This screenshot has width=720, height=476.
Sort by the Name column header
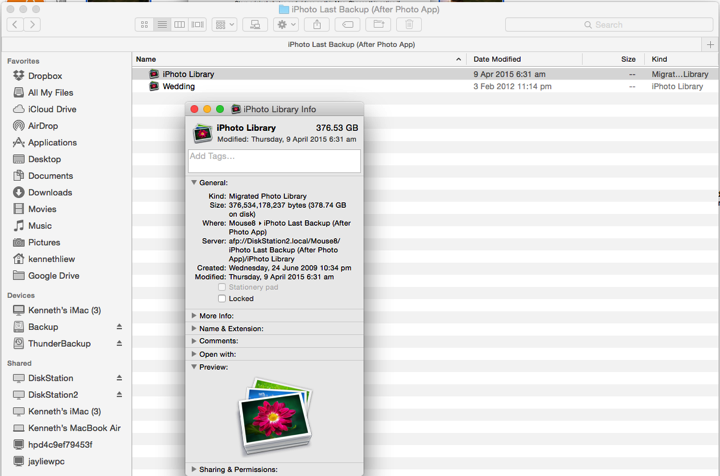click(x=299, y=59)
